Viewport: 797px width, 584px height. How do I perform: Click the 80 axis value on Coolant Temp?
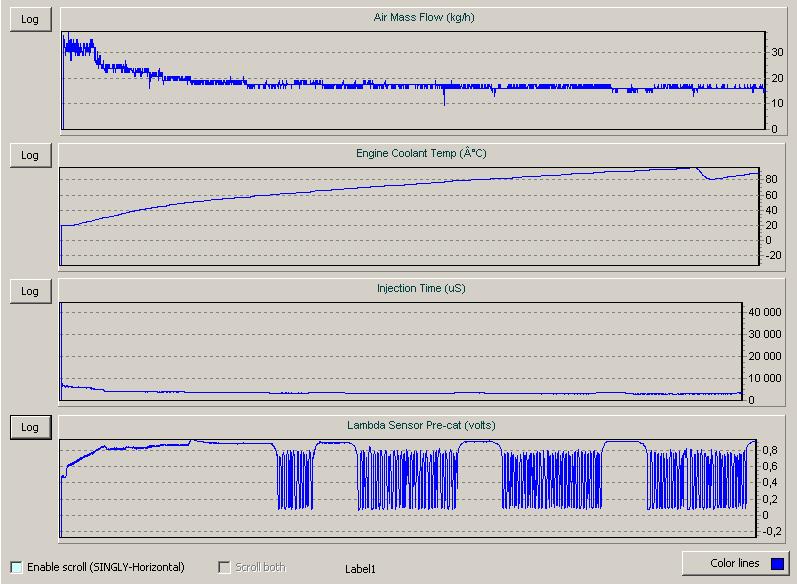point(771,179)
